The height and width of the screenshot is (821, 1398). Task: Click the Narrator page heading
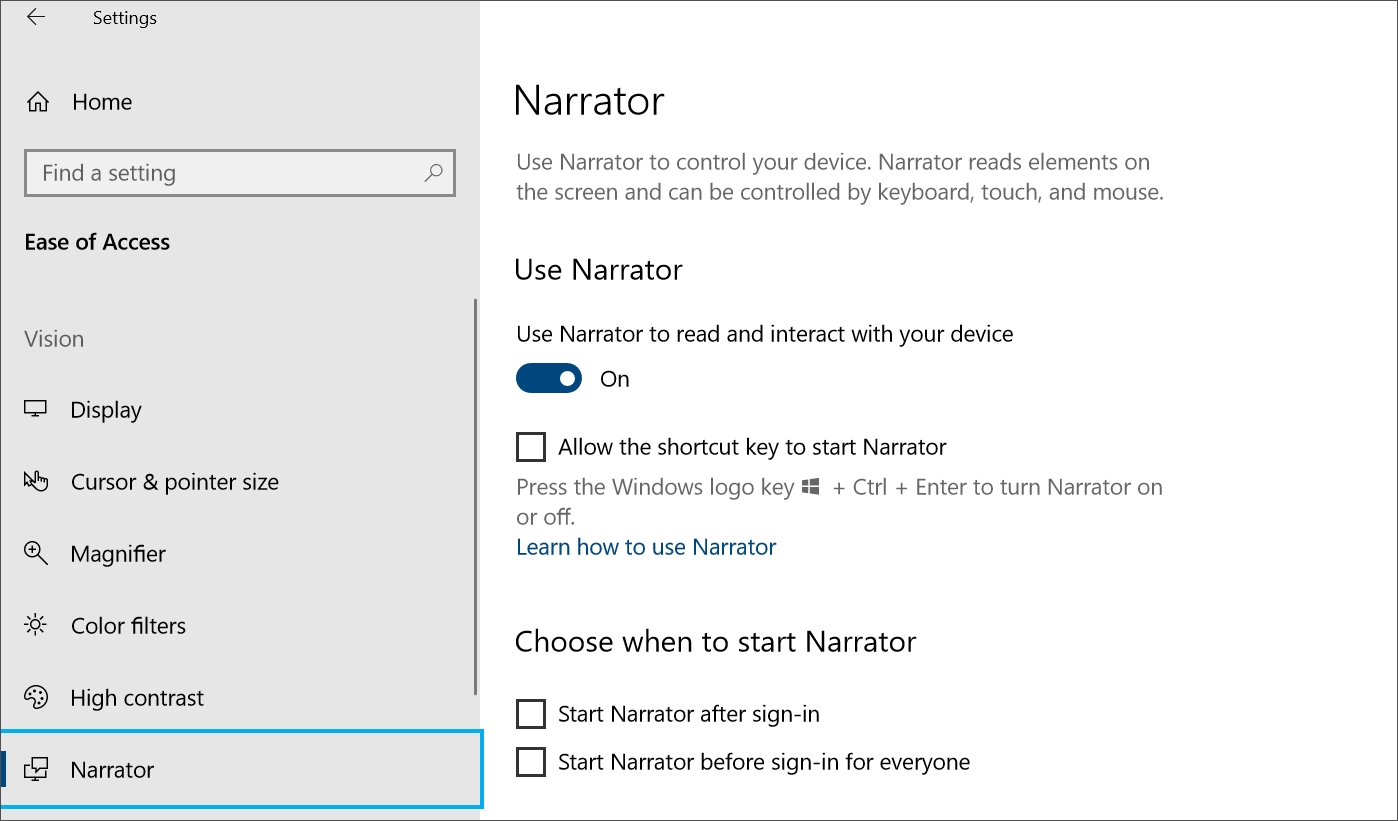tap(589, 102)
